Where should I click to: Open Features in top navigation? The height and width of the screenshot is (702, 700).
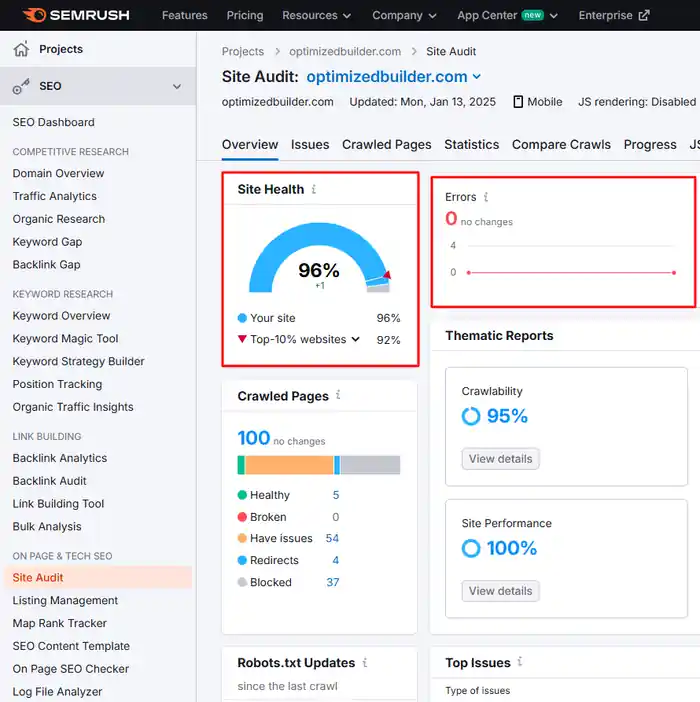point(184,15)
